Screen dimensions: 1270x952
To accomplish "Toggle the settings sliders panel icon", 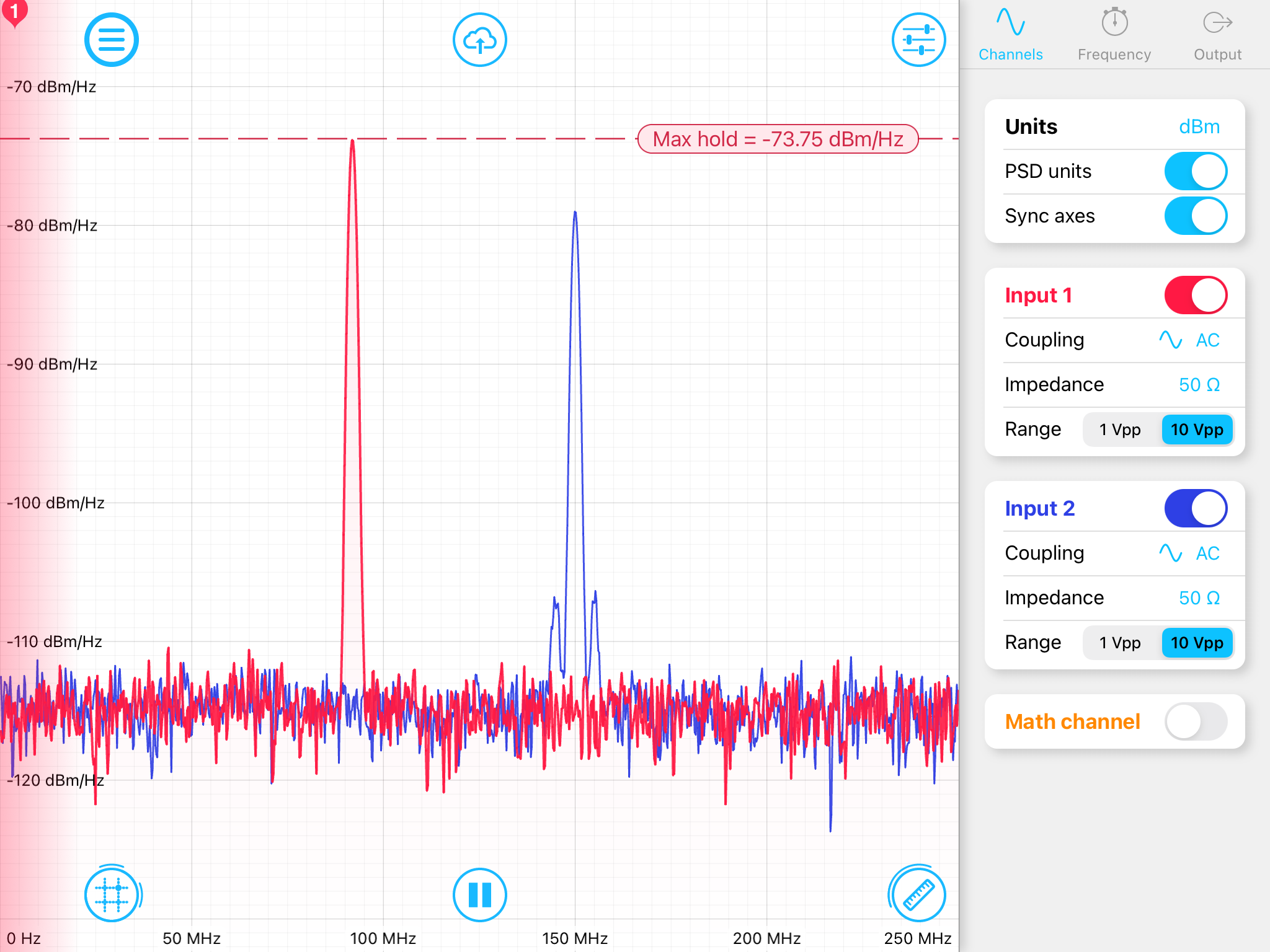I will (918, 40).
